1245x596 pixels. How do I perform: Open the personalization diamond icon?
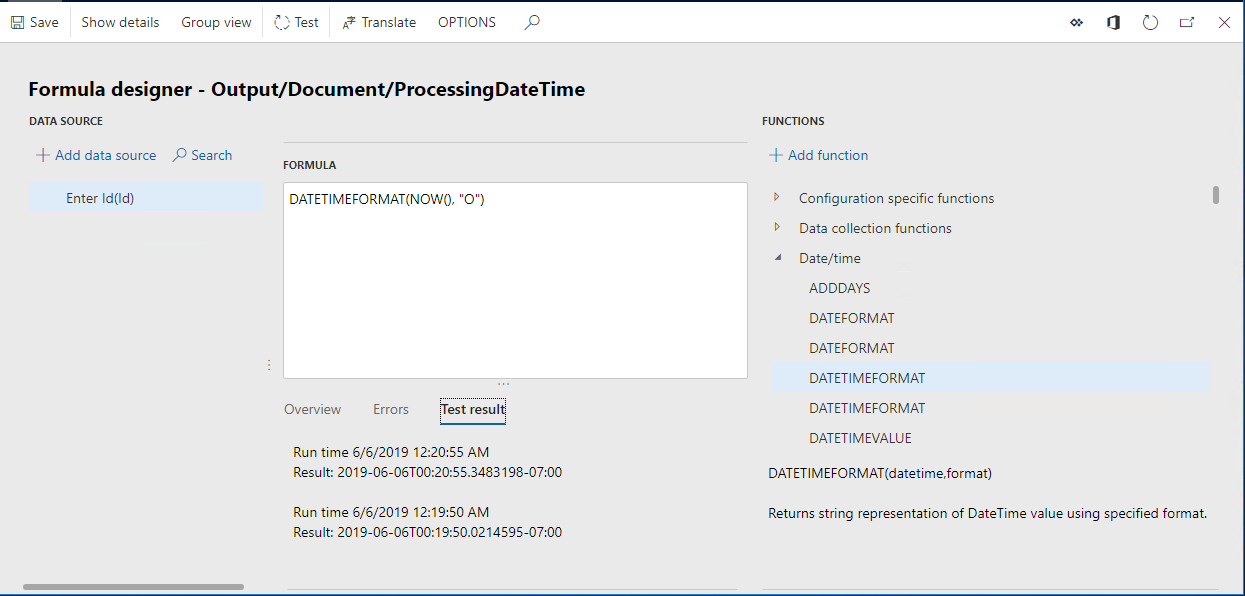click(x=1076, y=22)
